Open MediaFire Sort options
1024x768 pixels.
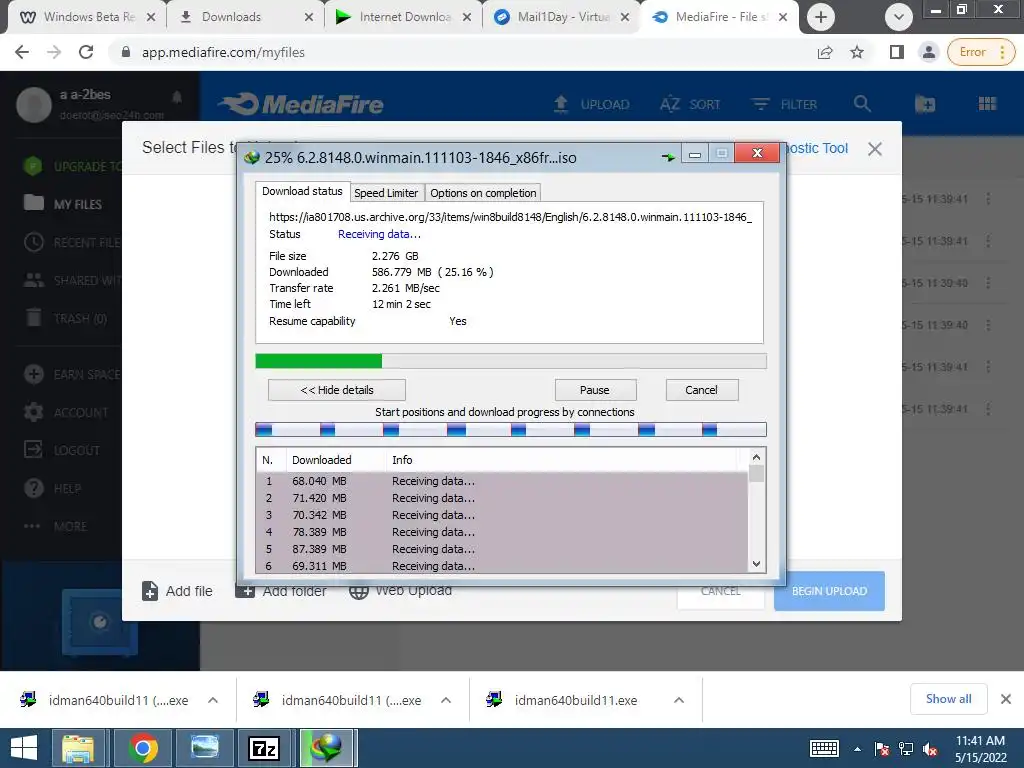[x=690, y=104]
